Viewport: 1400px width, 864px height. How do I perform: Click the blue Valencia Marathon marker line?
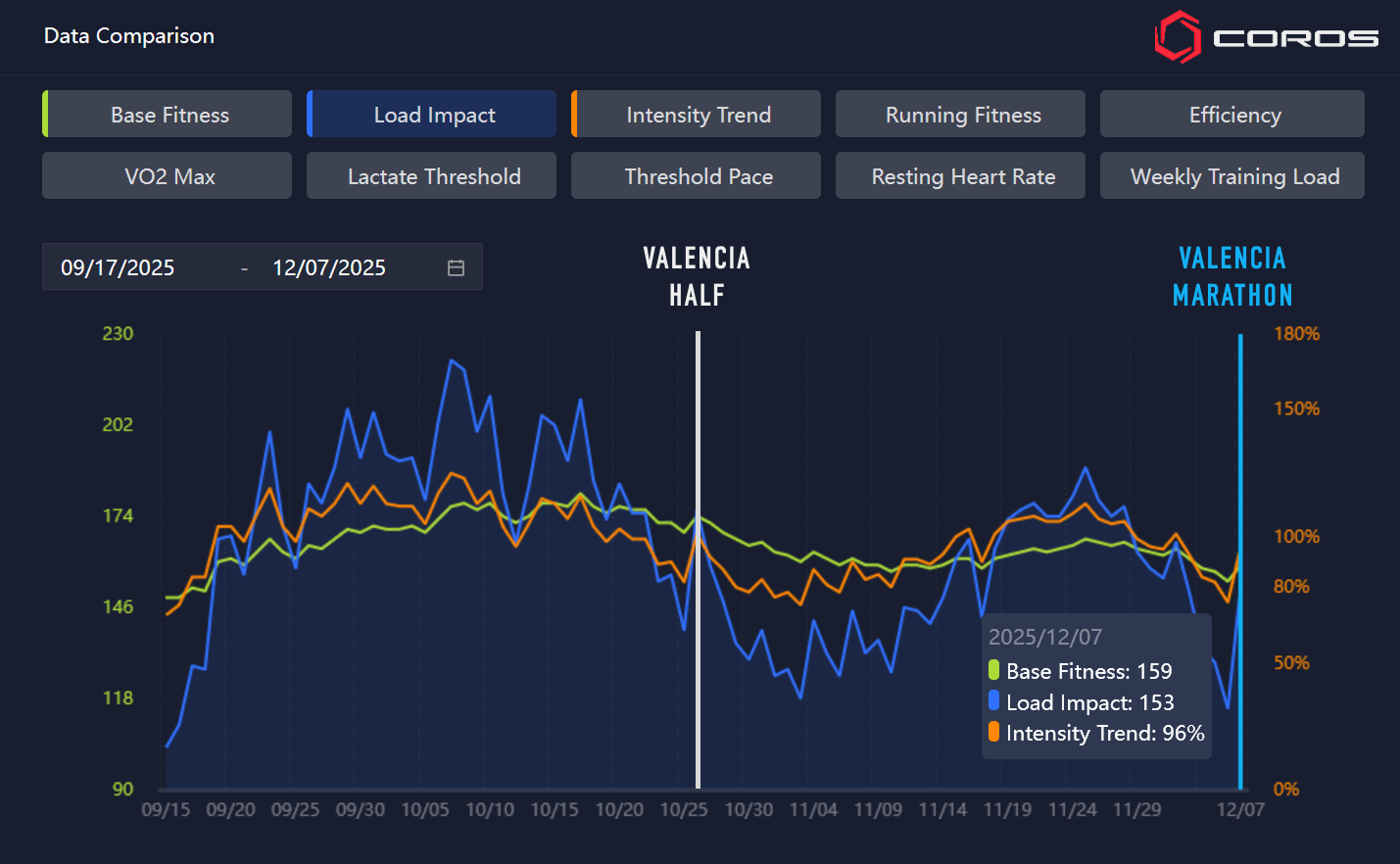1240,441
